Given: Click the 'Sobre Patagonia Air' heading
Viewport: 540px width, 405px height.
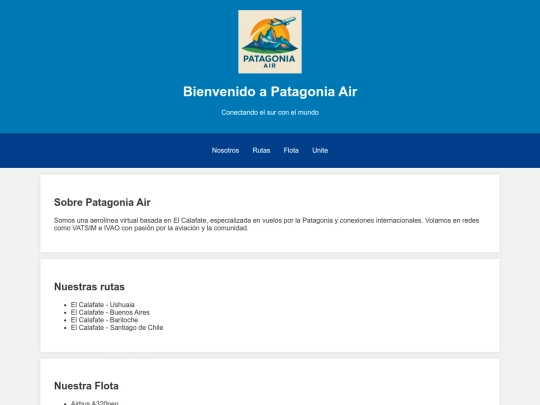Looking at the screenshot, I should (102, 202).
